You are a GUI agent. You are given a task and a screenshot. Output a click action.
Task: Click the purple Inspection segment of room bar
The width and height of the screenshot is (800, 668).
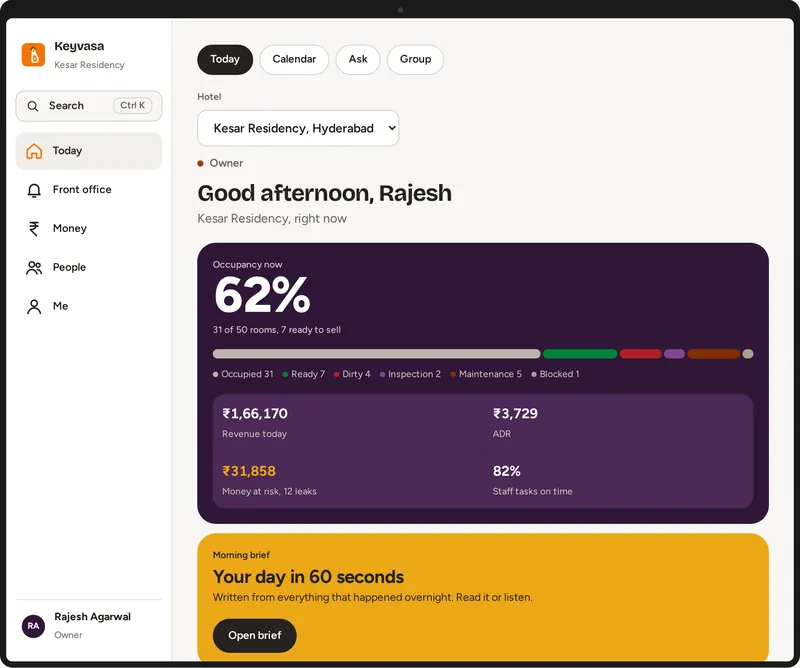[674, 354]
